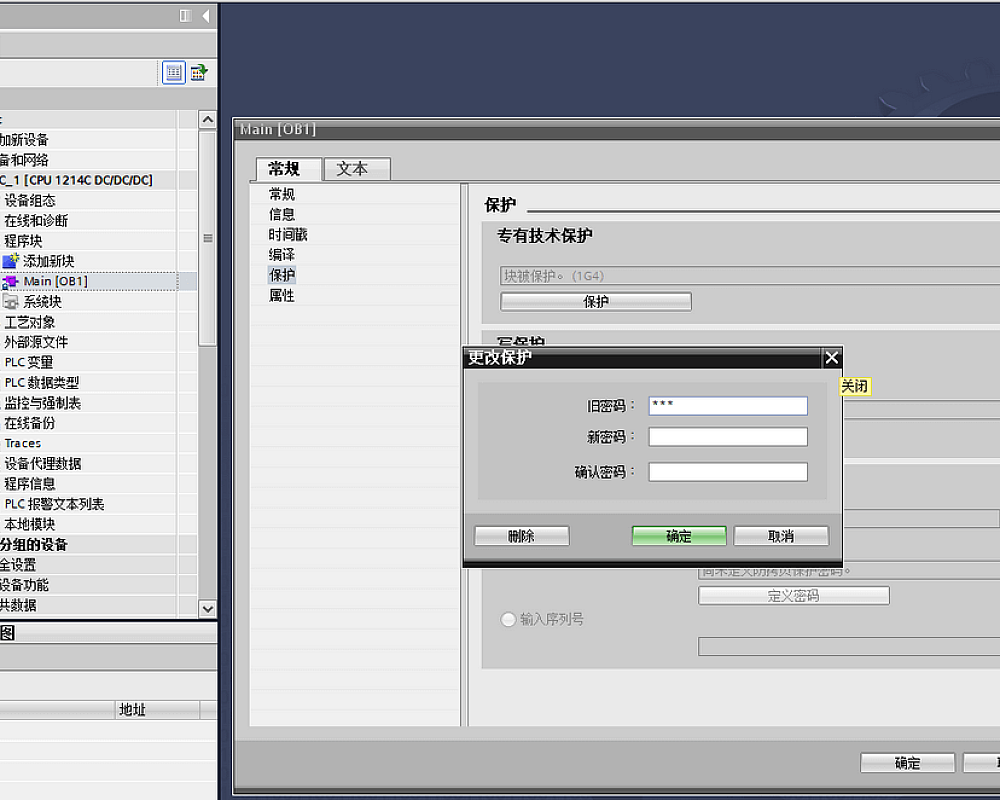The image size is (1000, 800).
Task: Collapse the project tree with the left arrow
Action: pos(206,16)
